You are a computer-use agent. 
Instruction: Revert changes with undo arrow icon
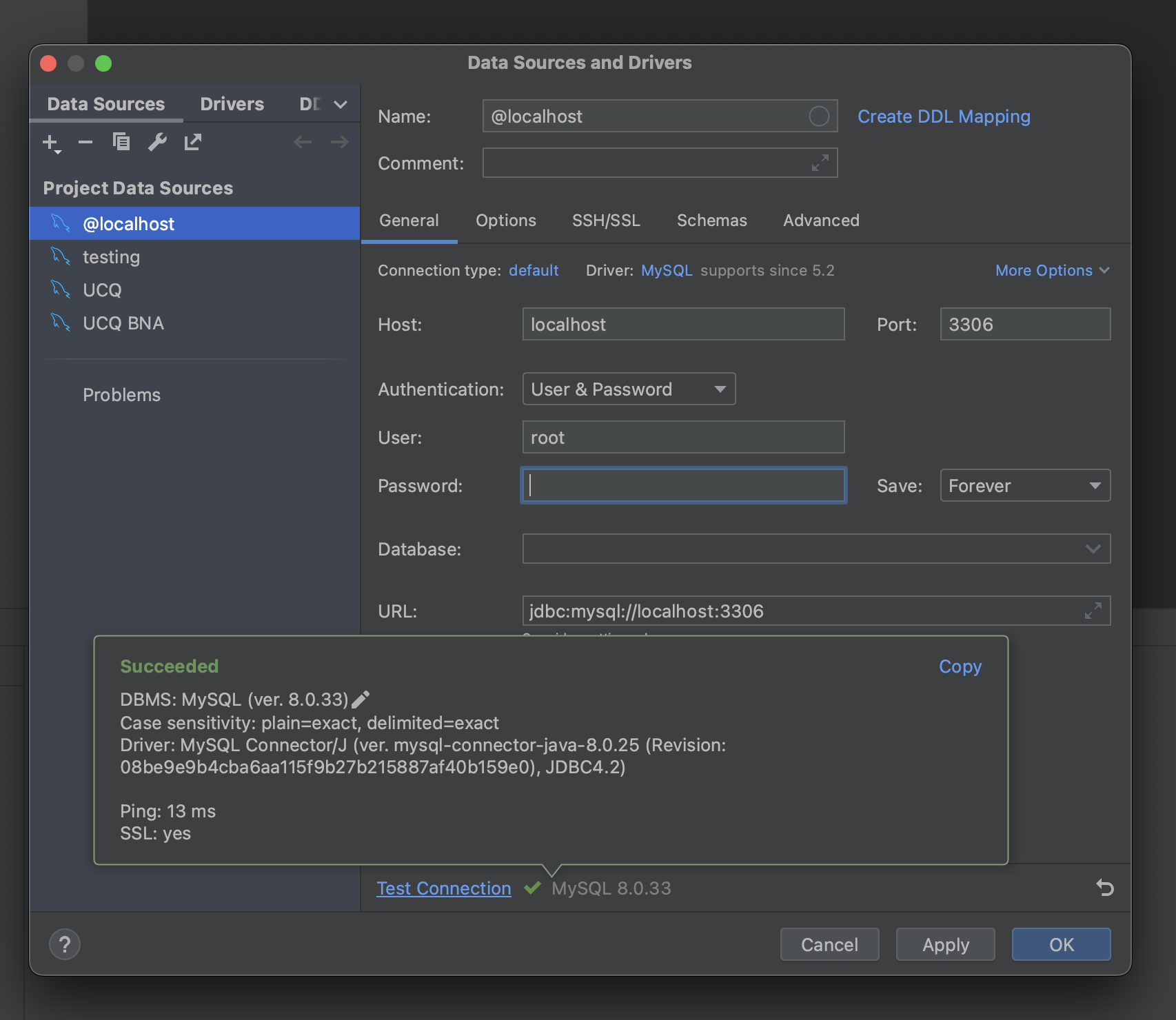point(1105,888)
